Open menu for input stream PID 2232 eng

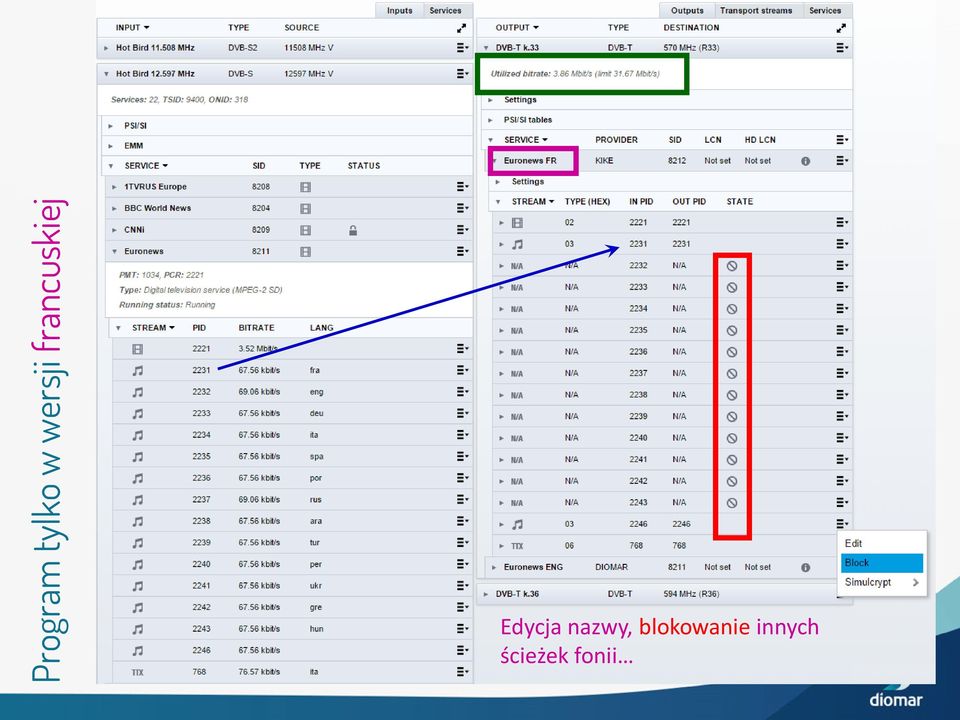[462, 391]
